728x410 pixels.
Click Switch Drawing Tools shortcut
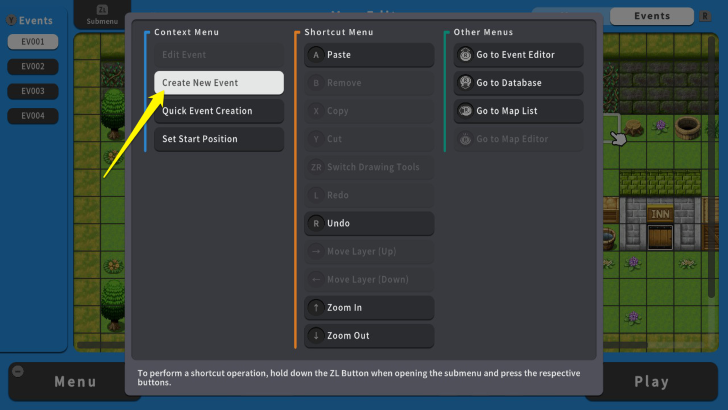click(369, 167)
